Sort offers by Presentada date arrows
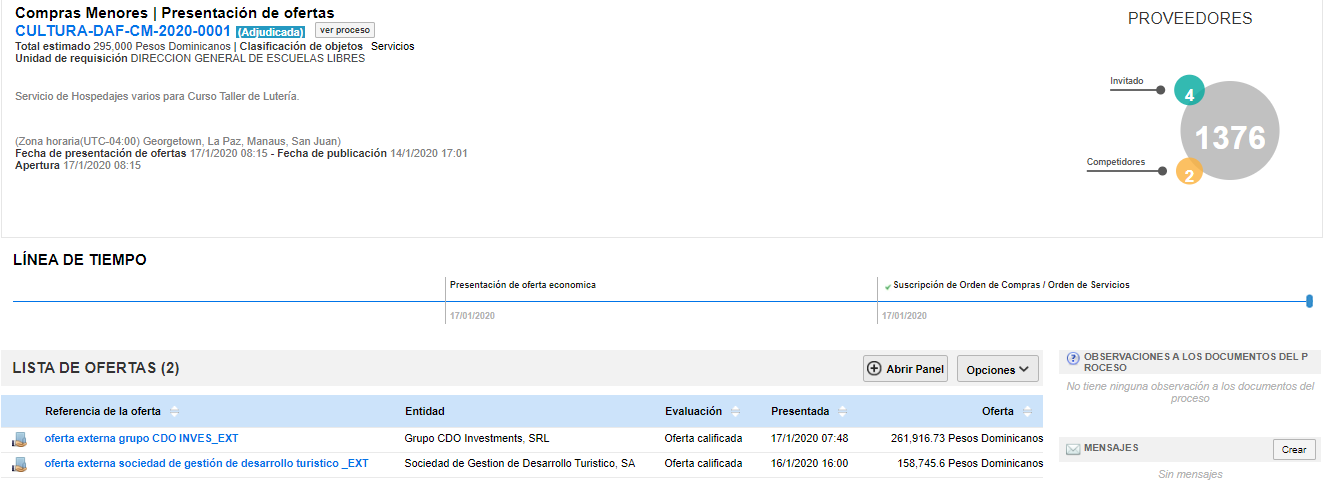Screen dimensions: 1336x485 843,411
